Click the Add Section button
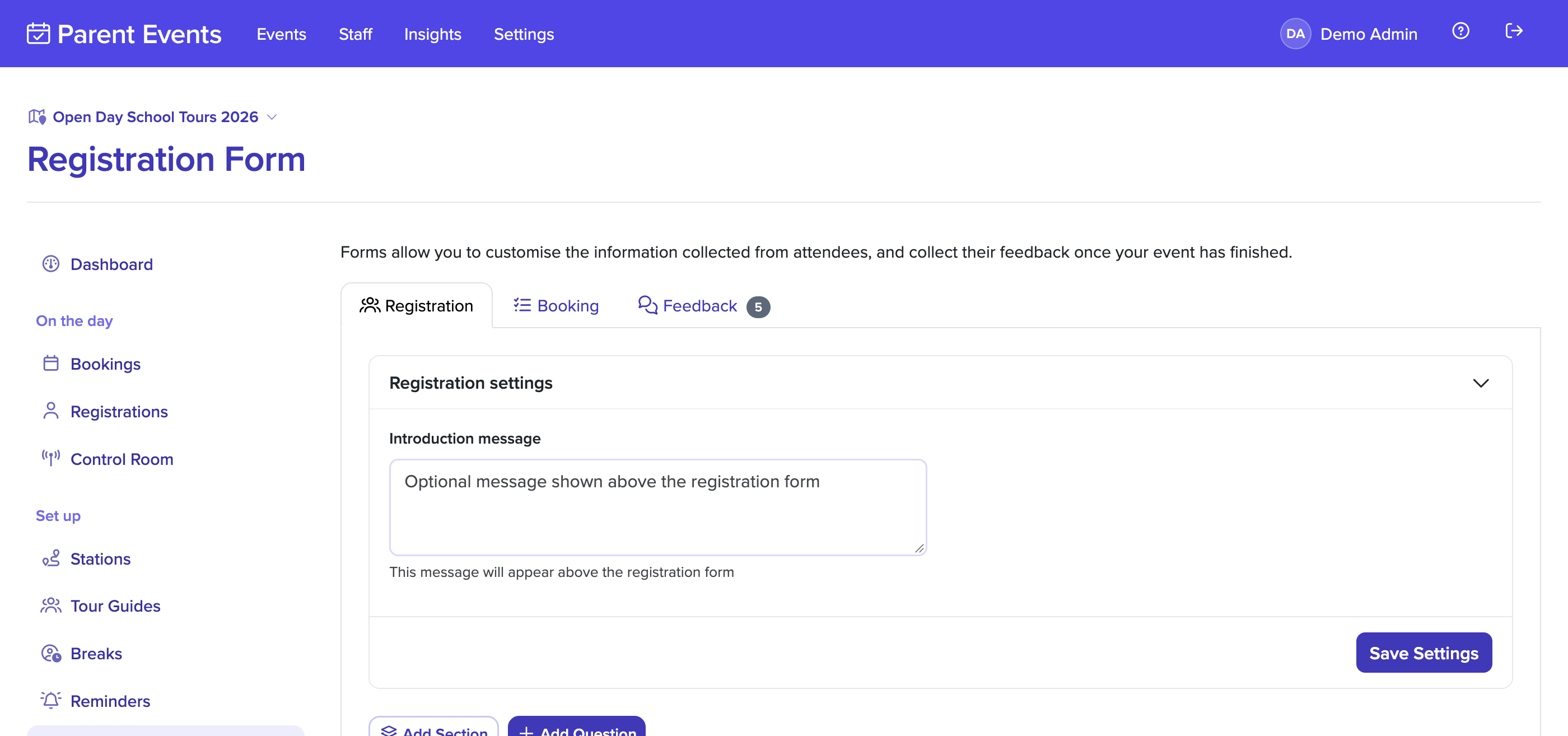 [x=434, y=727]
